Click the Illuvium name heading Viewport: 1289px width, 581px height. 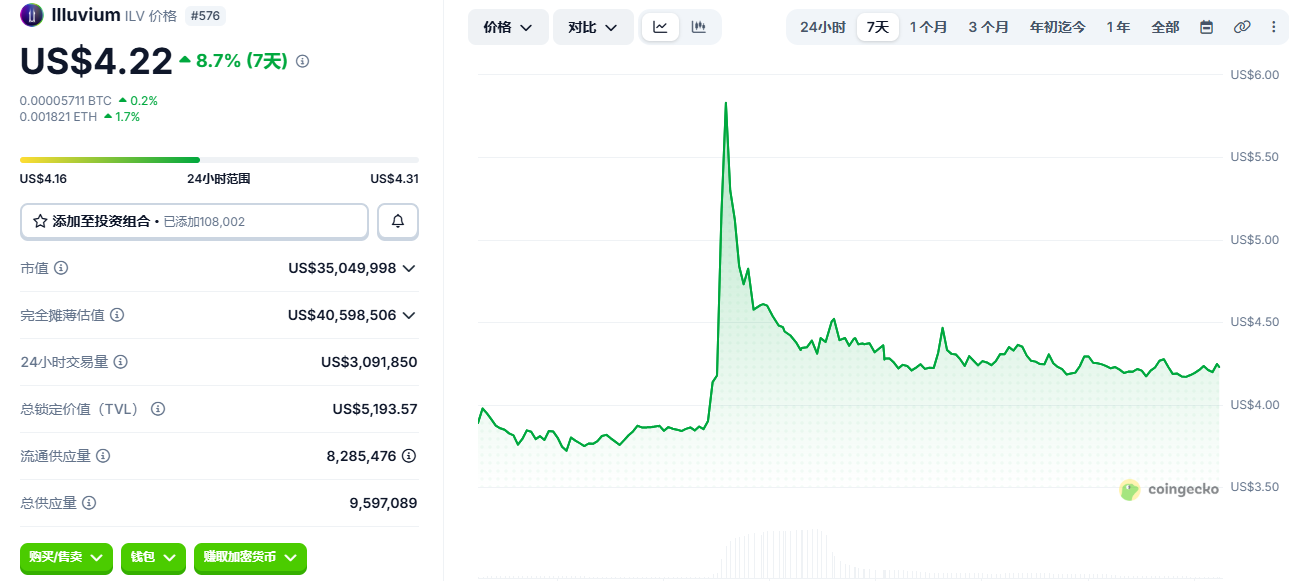pos(86,15)
